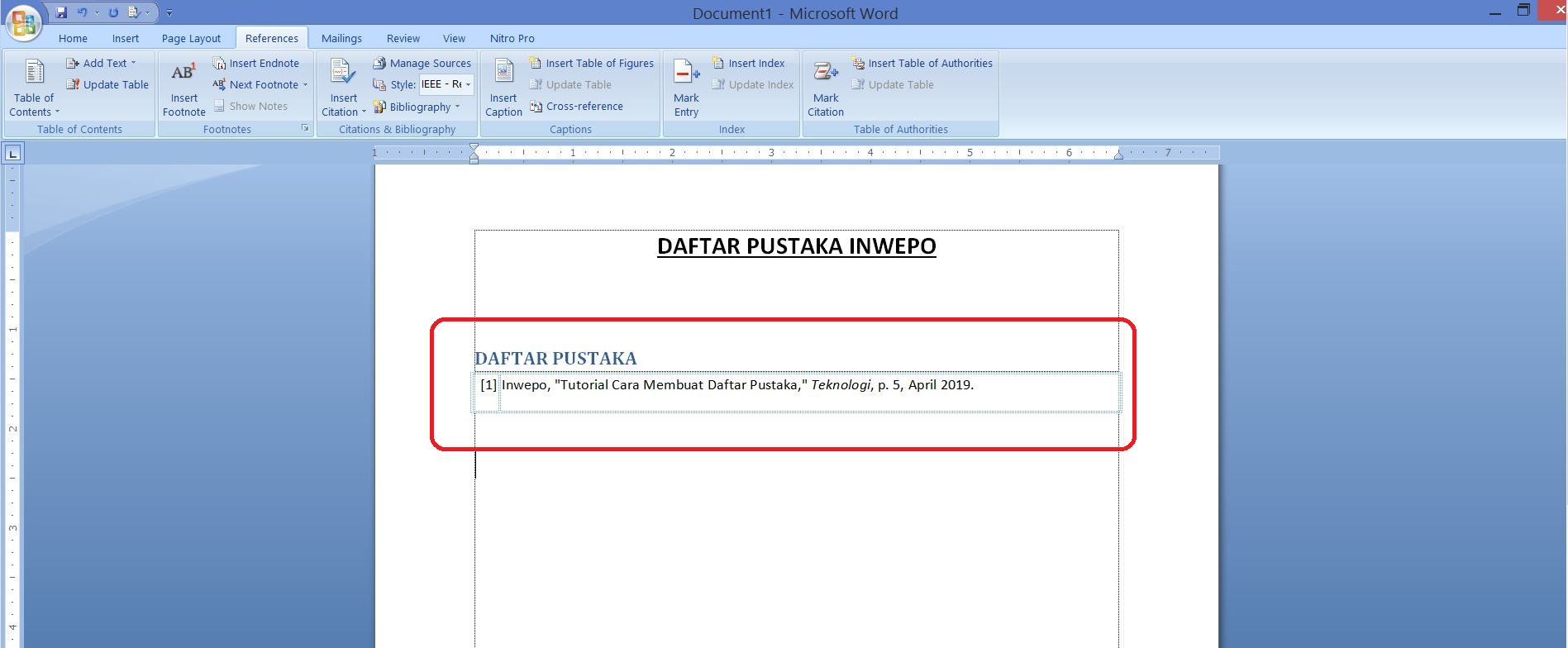The image size is (1568, 648).
Task: Open the Insert Citation menu
Action: coord(344,88)
